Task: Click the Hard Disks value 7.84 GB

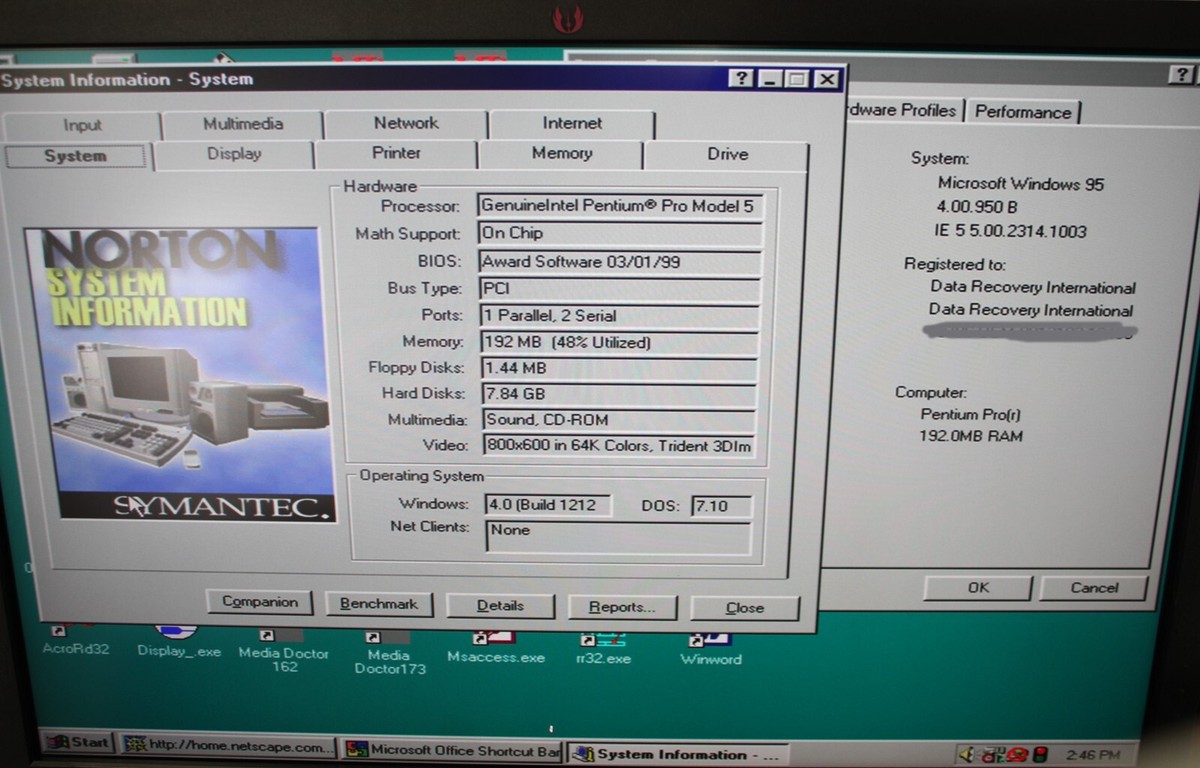Action: pyautogui.click(x=619, y=394)
